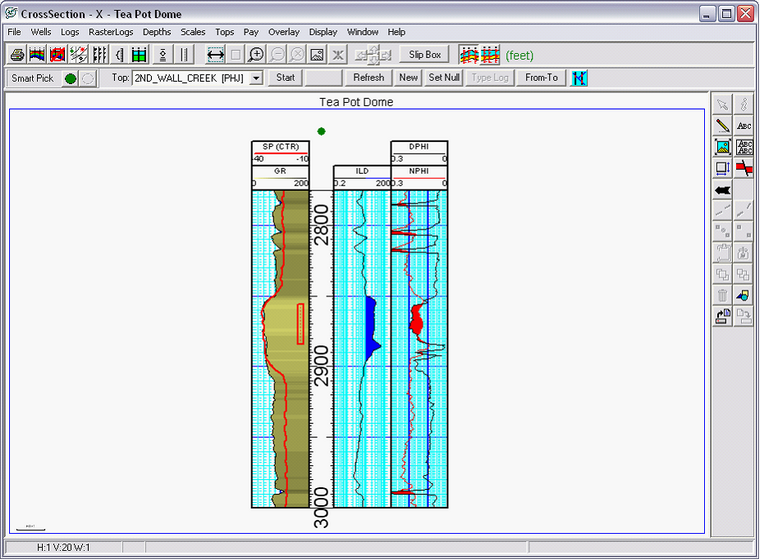This screenshot has height=560, width=760.
Task: Click the horizontal double-arrow fit width icon
Action: 215,54
